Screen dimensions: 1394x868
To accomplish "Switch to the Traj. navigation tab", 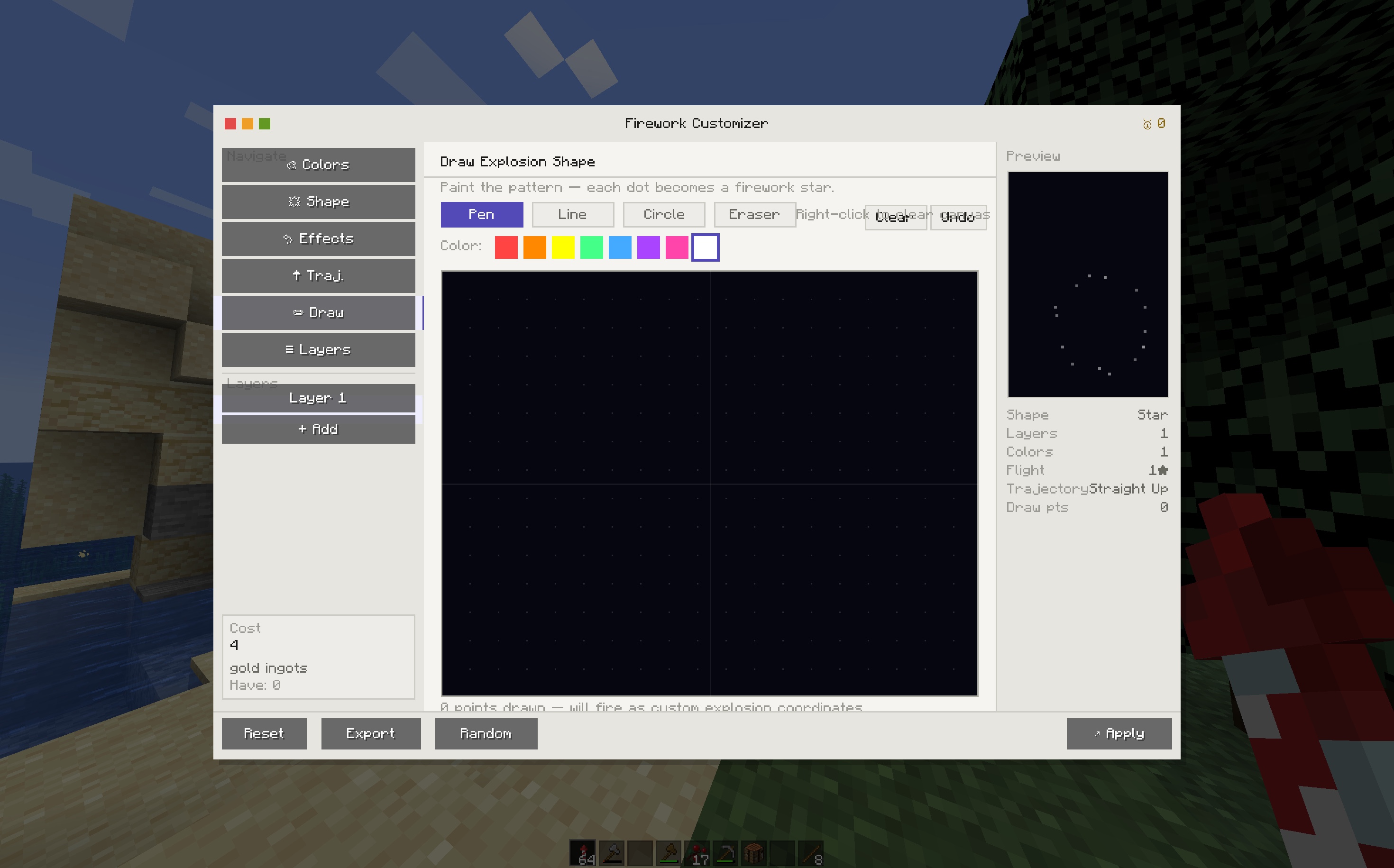I will (319, 275).
